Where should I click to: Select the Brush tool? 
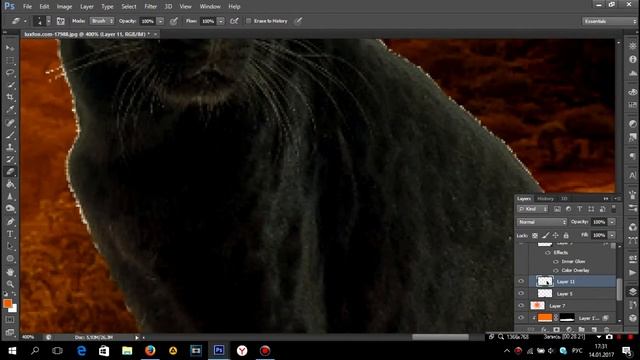(x=10, y=135)
